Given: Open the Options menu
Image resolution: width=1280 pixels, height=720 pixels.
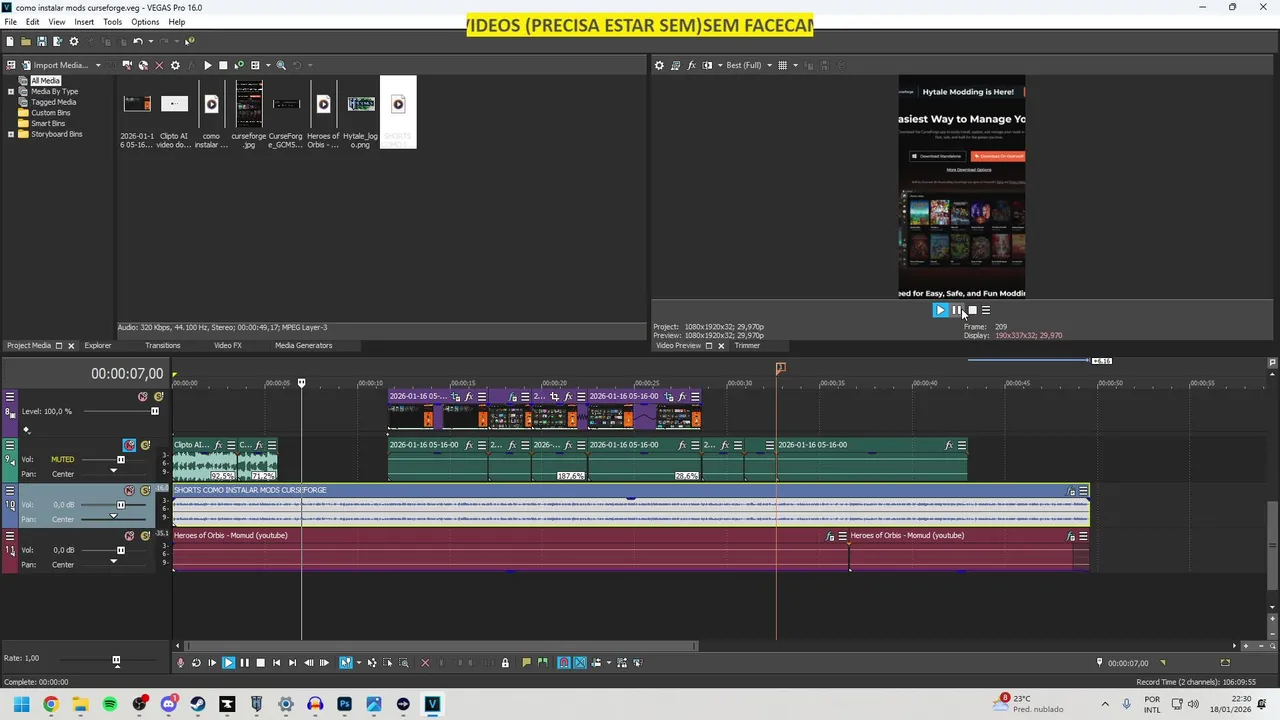Looking at the screenshot, I should point(145,22).
